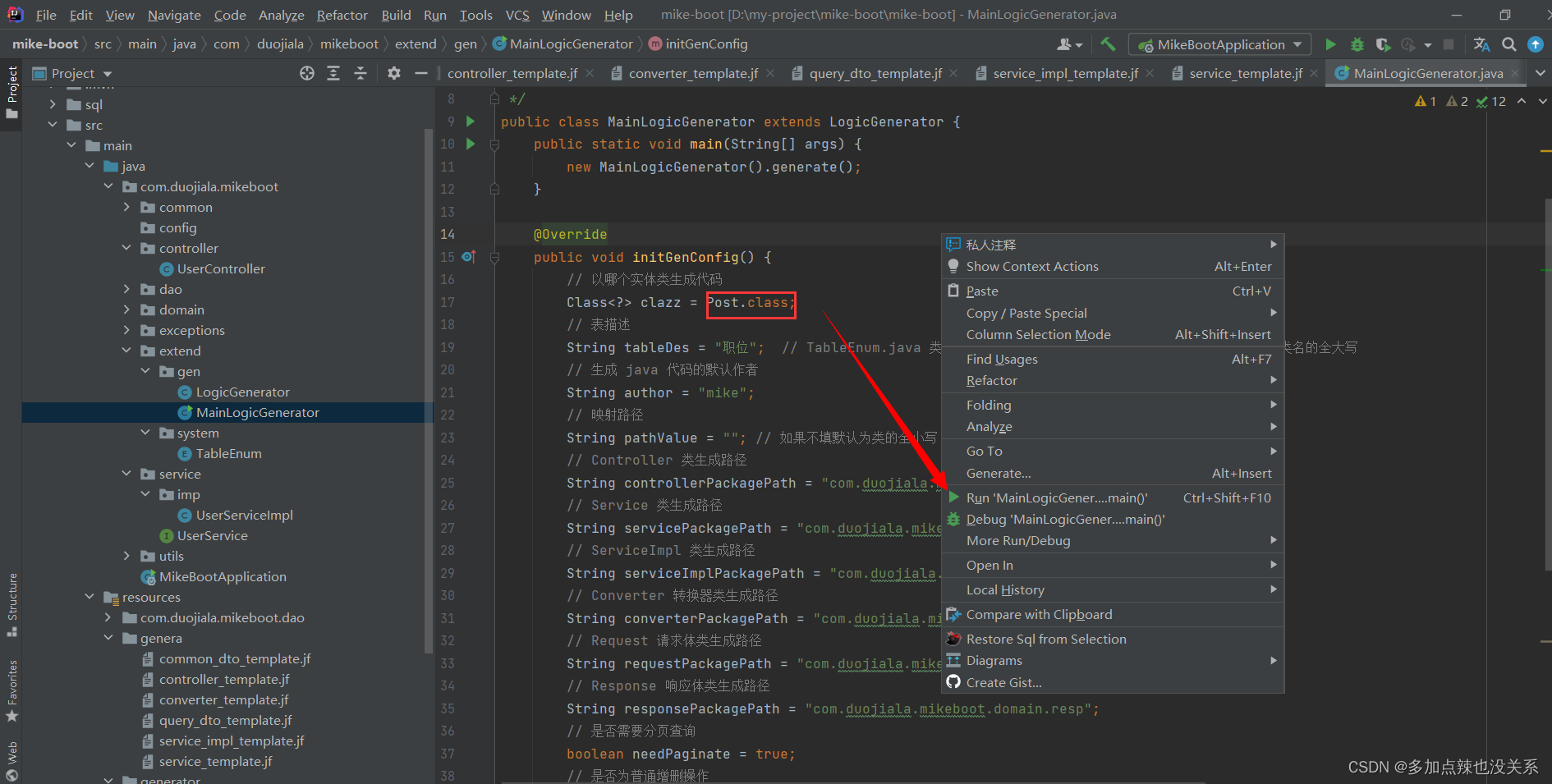Click the mike-boot root breadcrumb
Image resolution: width=1552 pixels, height=784 pixels.
click(45, 44)
